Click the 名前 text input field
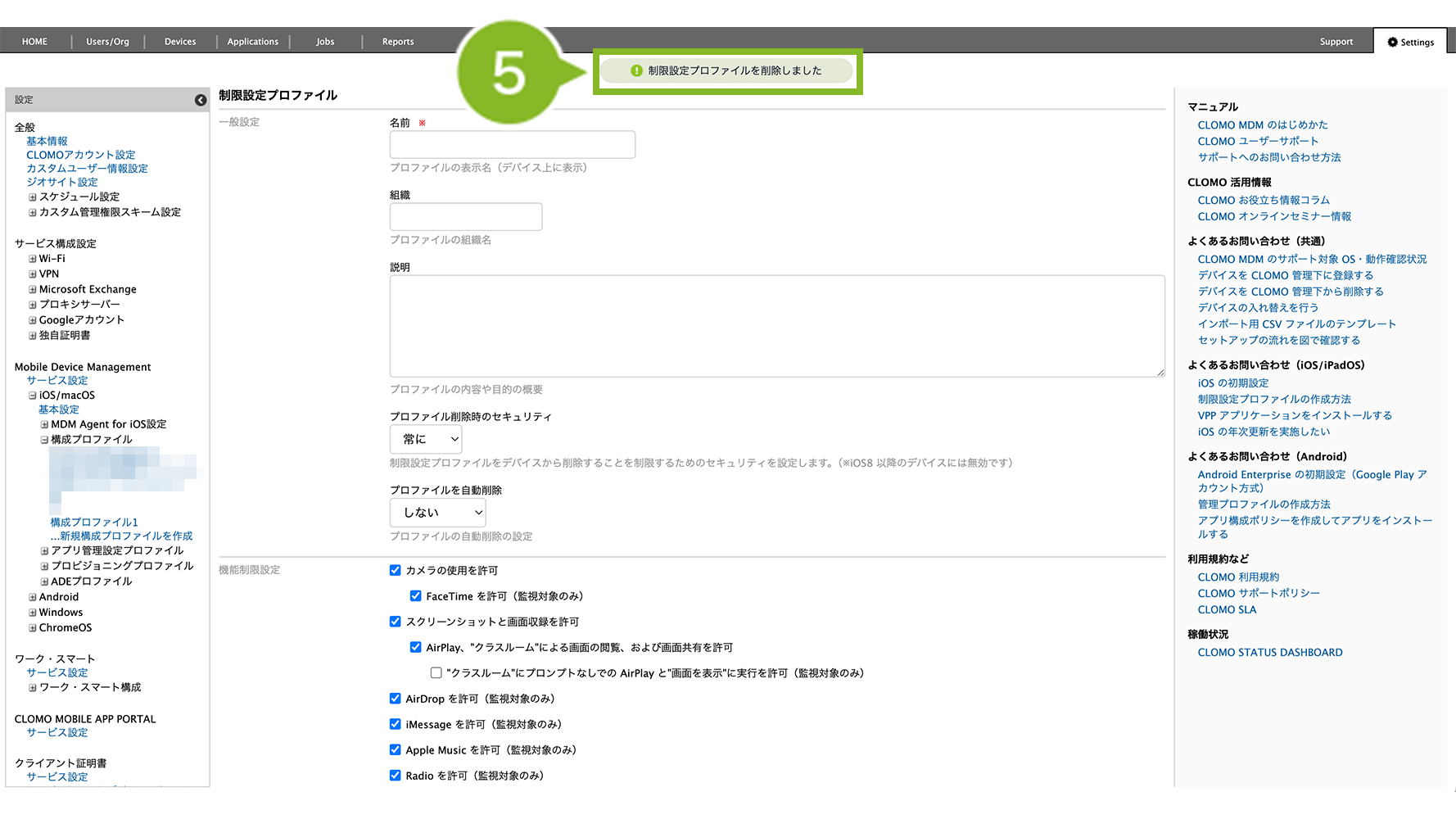 (513, 145)
